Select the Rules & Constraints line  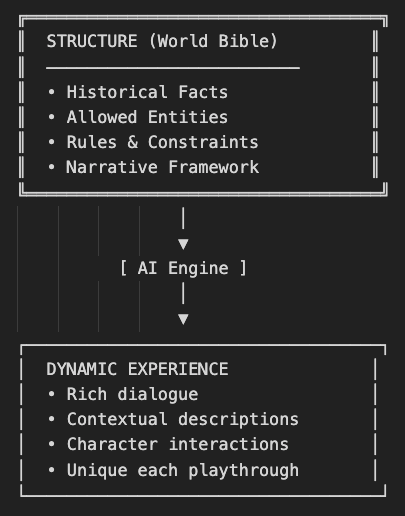pos(153,142)
